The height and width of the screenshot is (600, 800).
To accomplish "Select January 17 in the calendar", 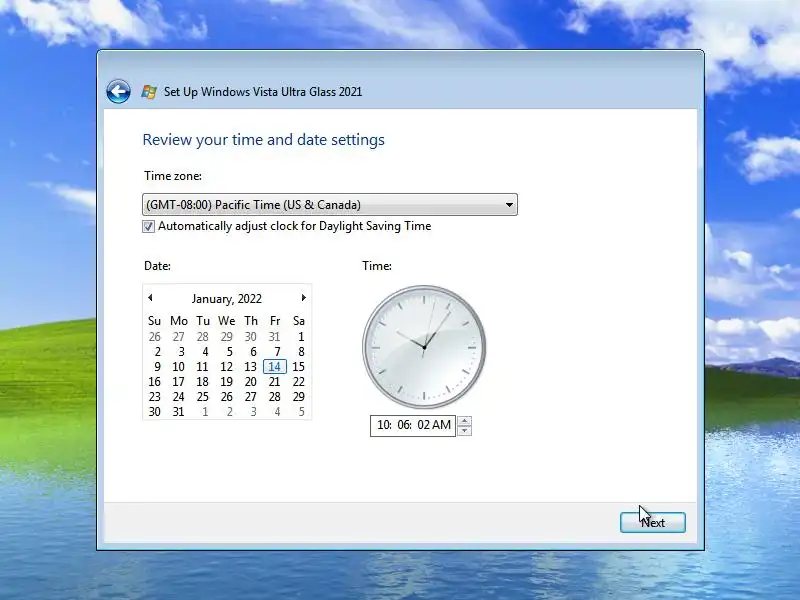I will tap(178, 382).
